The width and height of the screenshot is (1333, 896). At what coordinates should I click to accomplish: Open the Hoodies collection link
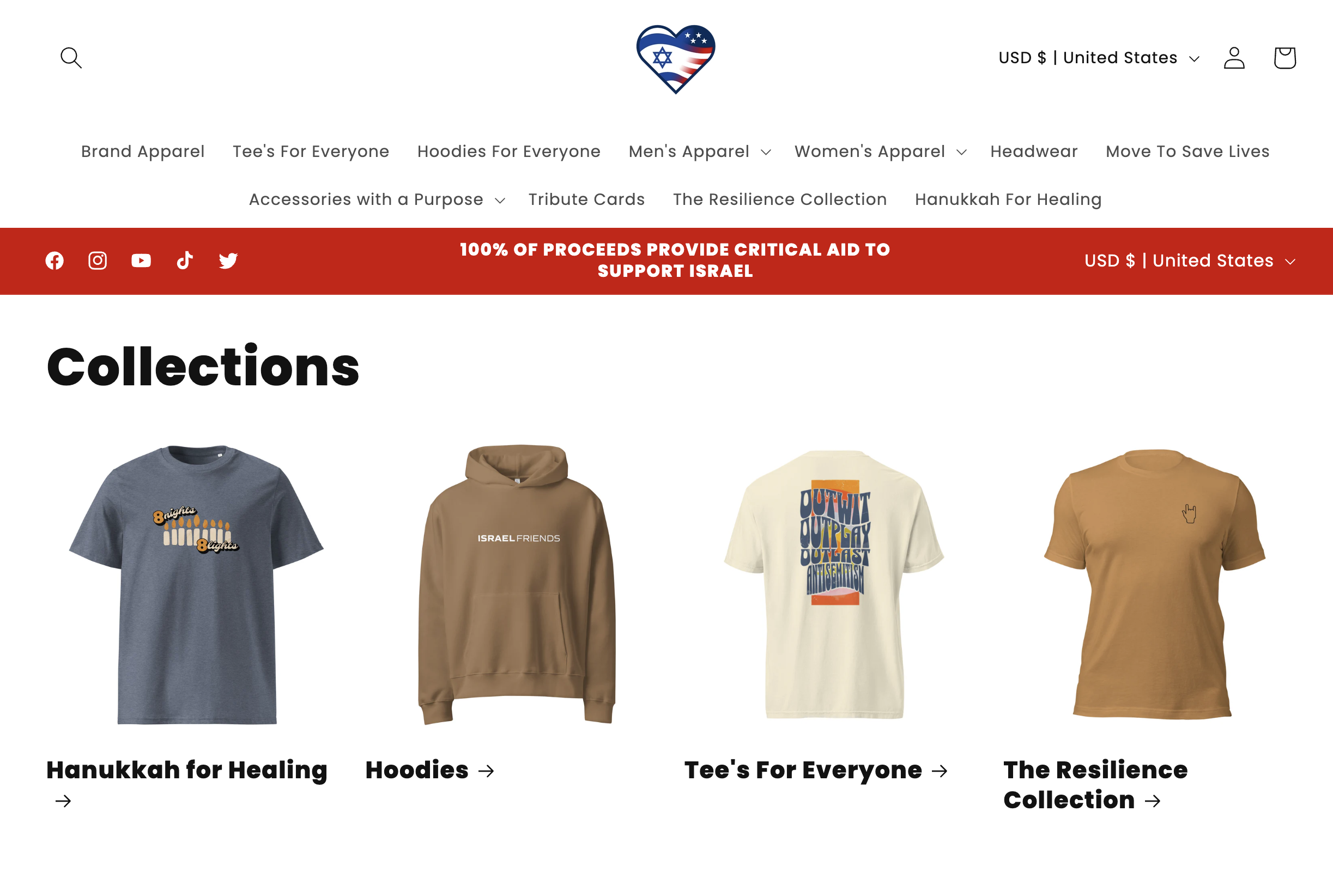click(x=429, y=770)
